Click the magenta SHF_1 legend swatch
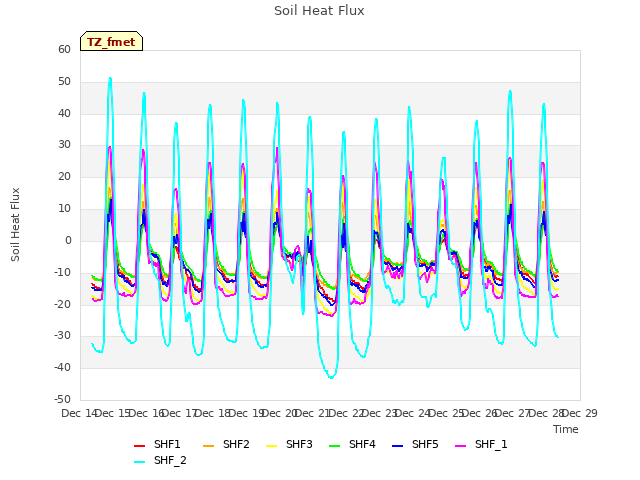 coord(460,446)
